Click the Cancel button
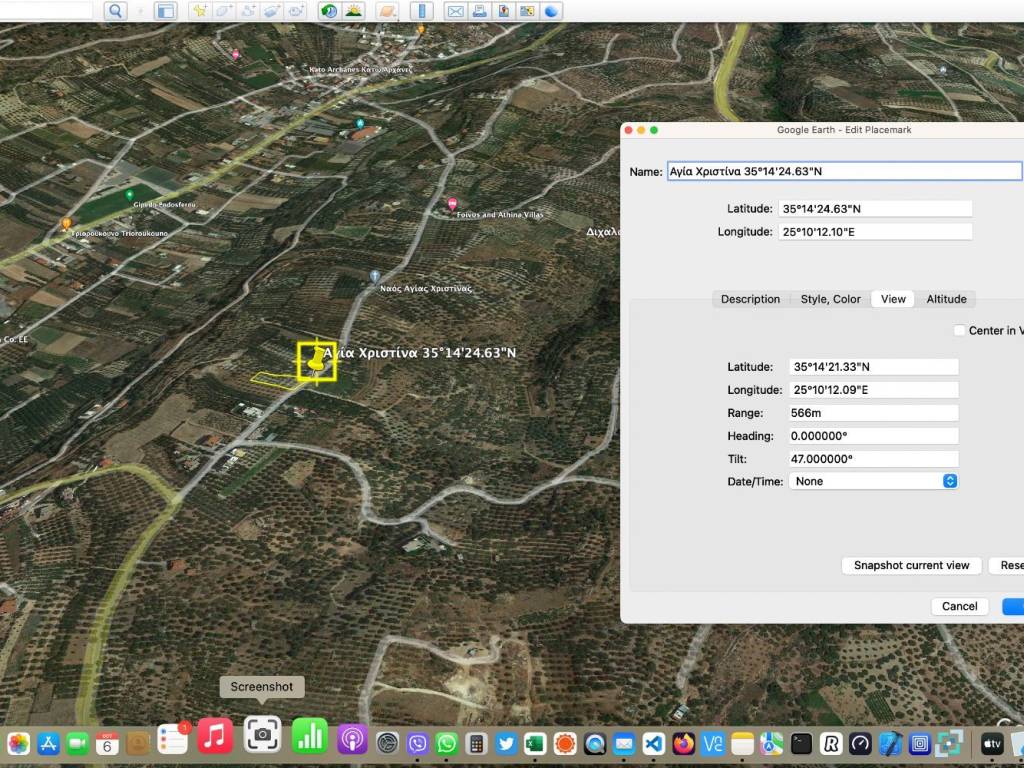The image size is (1024, 768). [x=959, y=606]
